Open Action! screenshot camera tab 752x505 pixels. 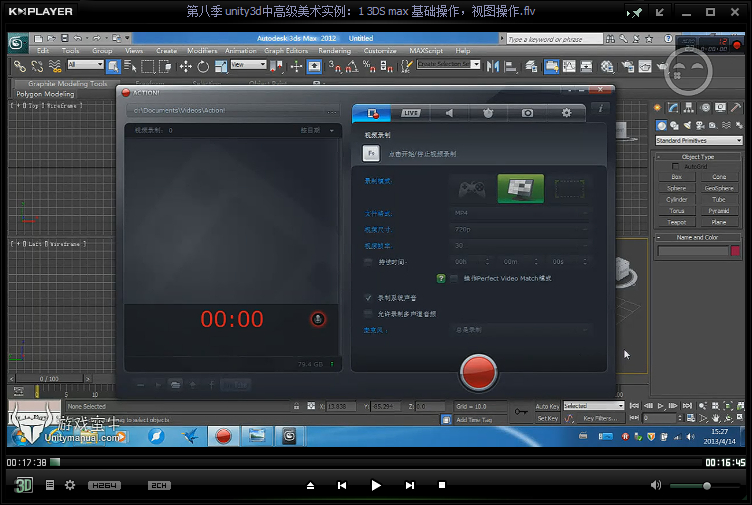[528, 113]
